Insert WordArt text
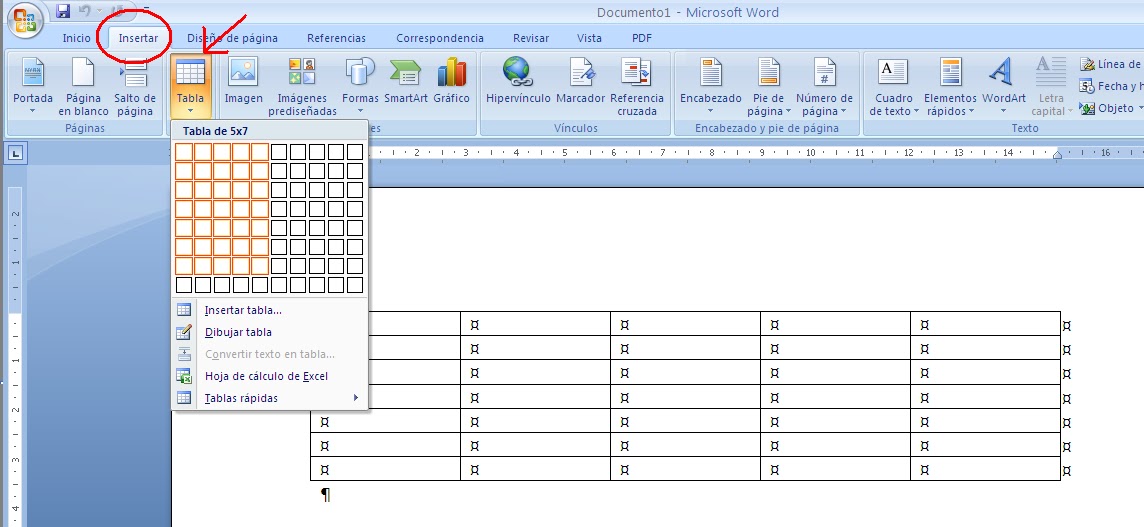This screenshot has width=1144, height=527. pos(1003,86)
